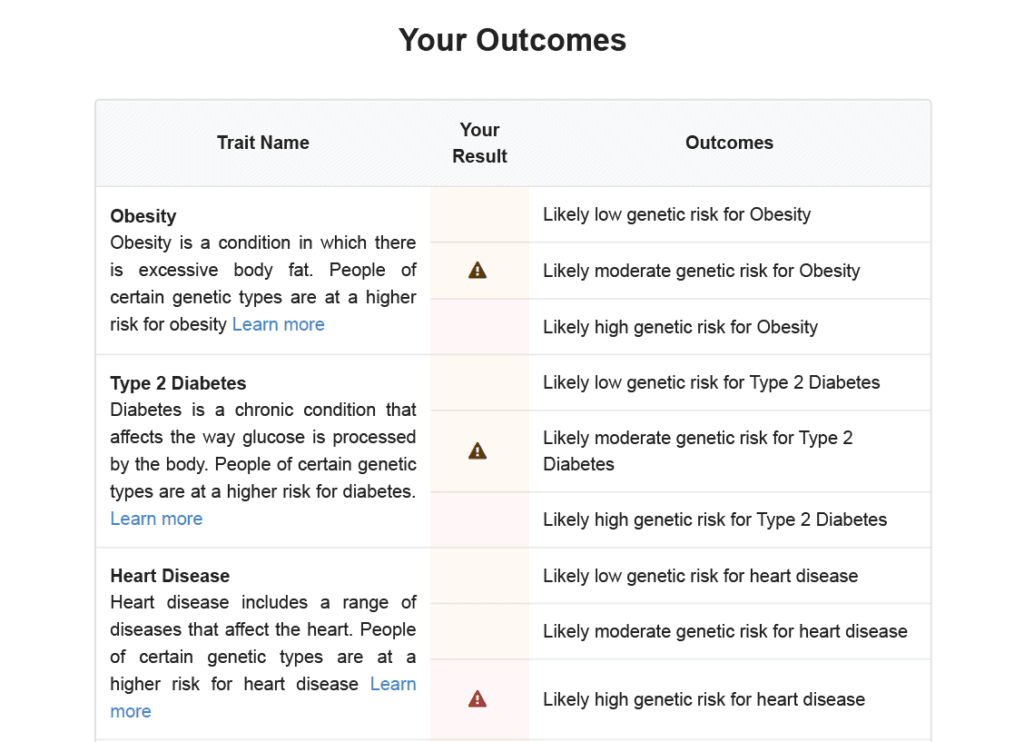
Task: Click 'Likely low genetic risk for Obesity'
Action: click(x=677, y=214)
